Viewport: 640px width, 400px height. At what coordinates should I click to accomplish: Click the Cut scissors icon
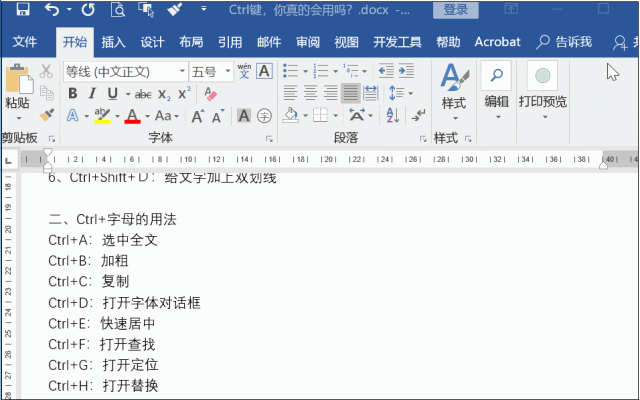(46, 71)
